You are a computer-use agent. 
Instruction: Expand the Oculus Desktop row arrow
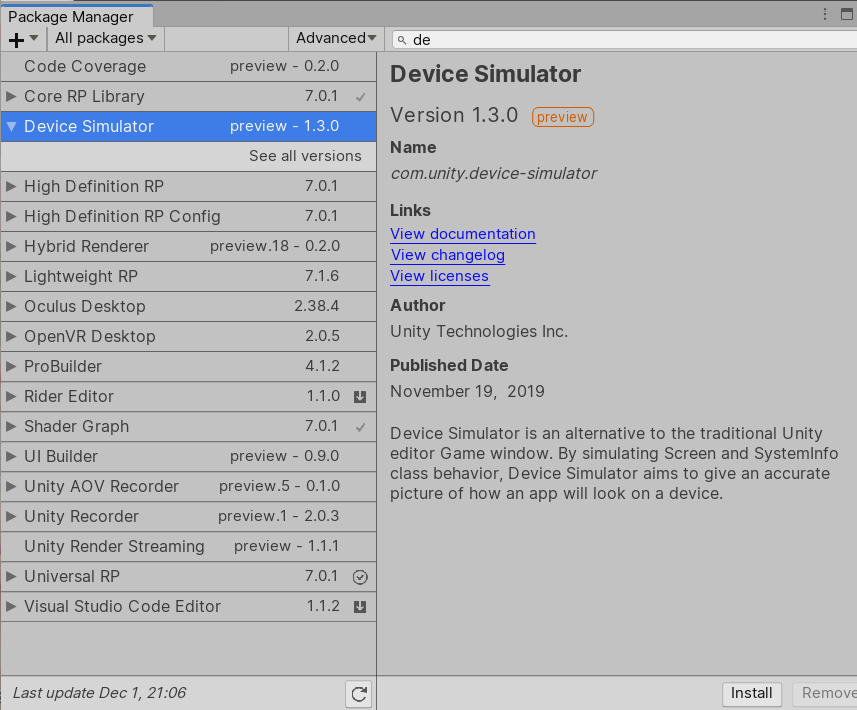coord(11,307)
